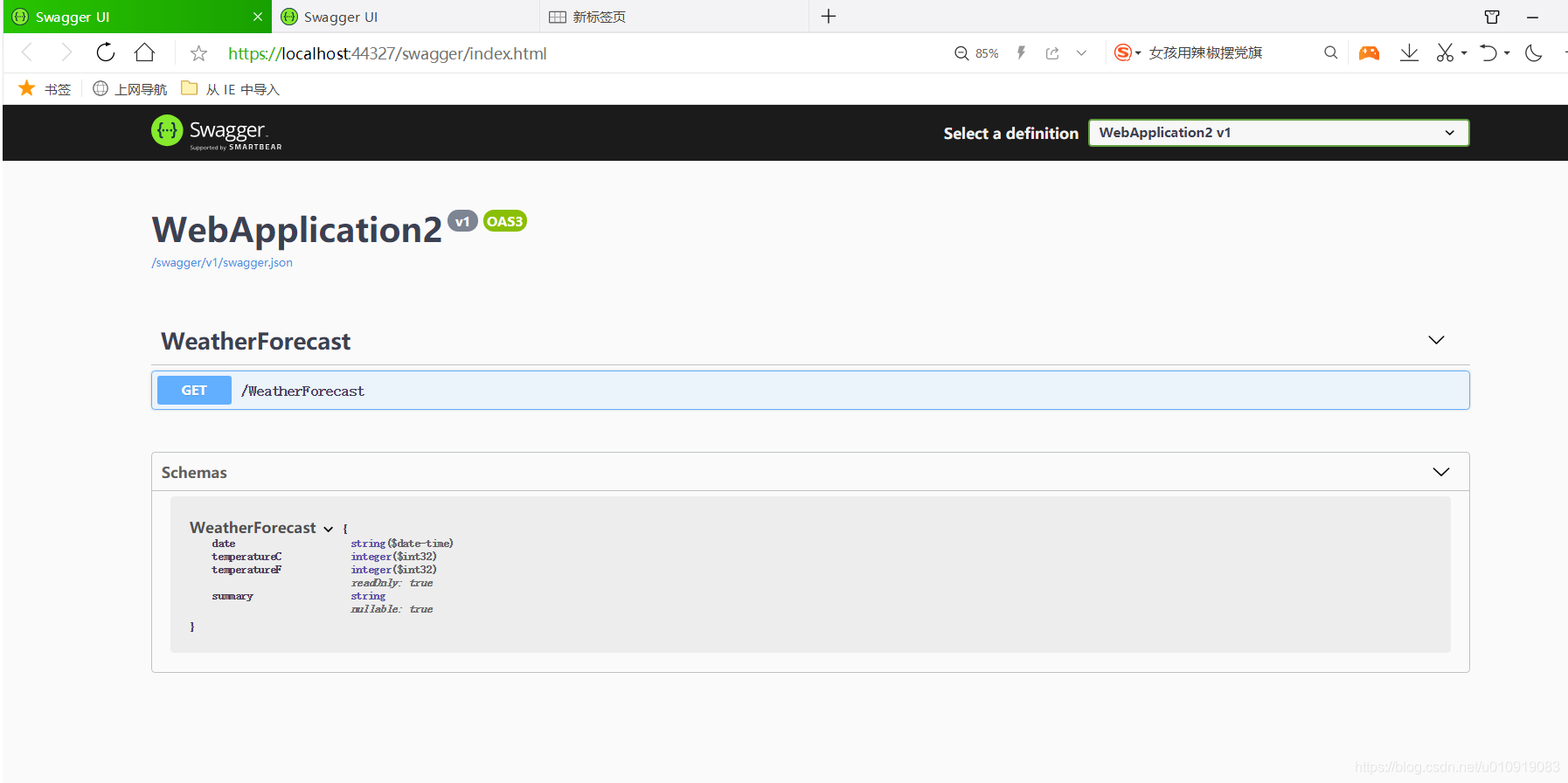This screenshot has width=1568, height=783.
Task: Click the share page icon
Action: (x=1052, y=53)
